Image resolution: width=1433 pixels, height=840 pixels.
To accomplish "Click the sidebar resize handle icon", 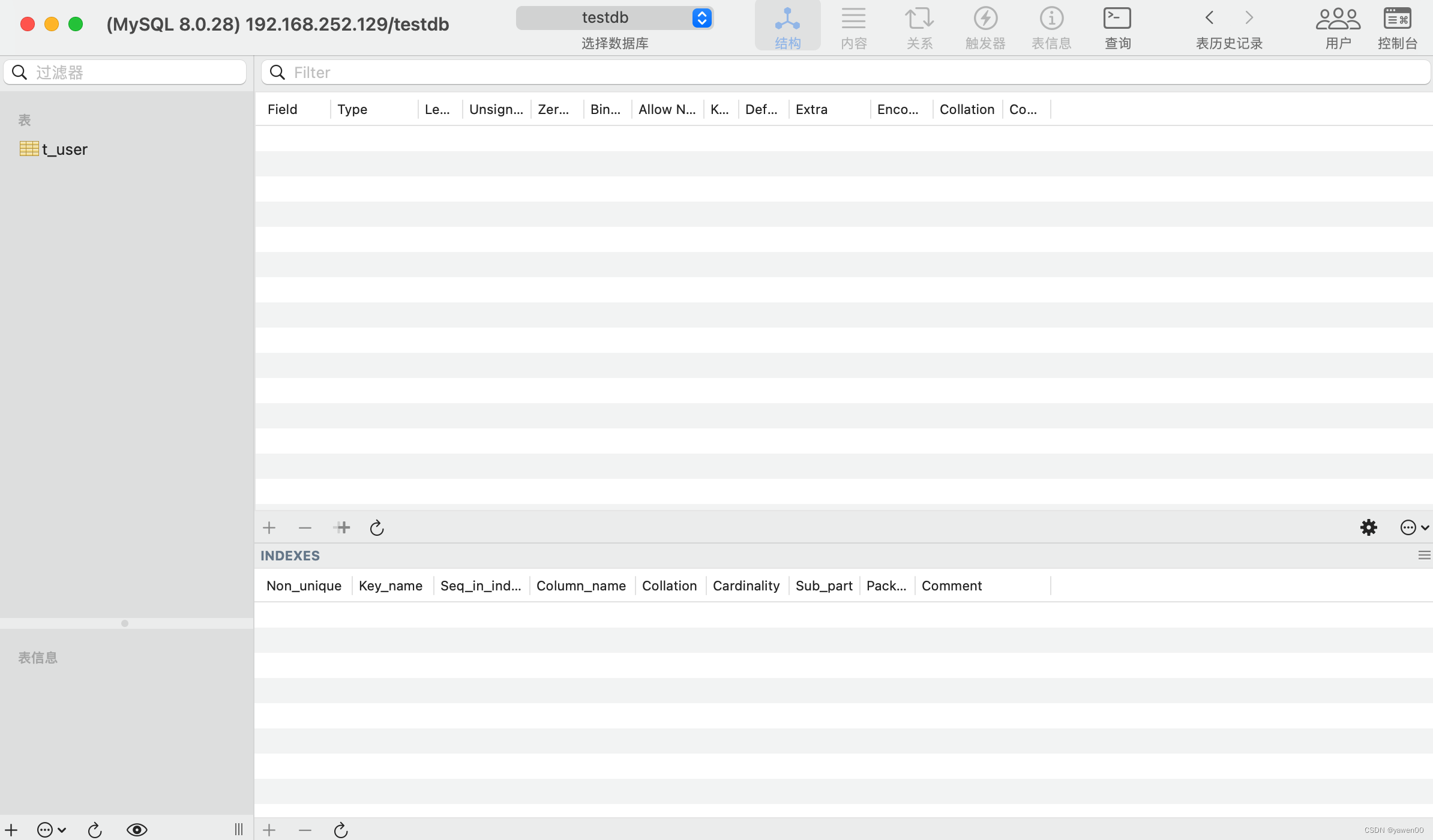I will [x=239, y=830].
